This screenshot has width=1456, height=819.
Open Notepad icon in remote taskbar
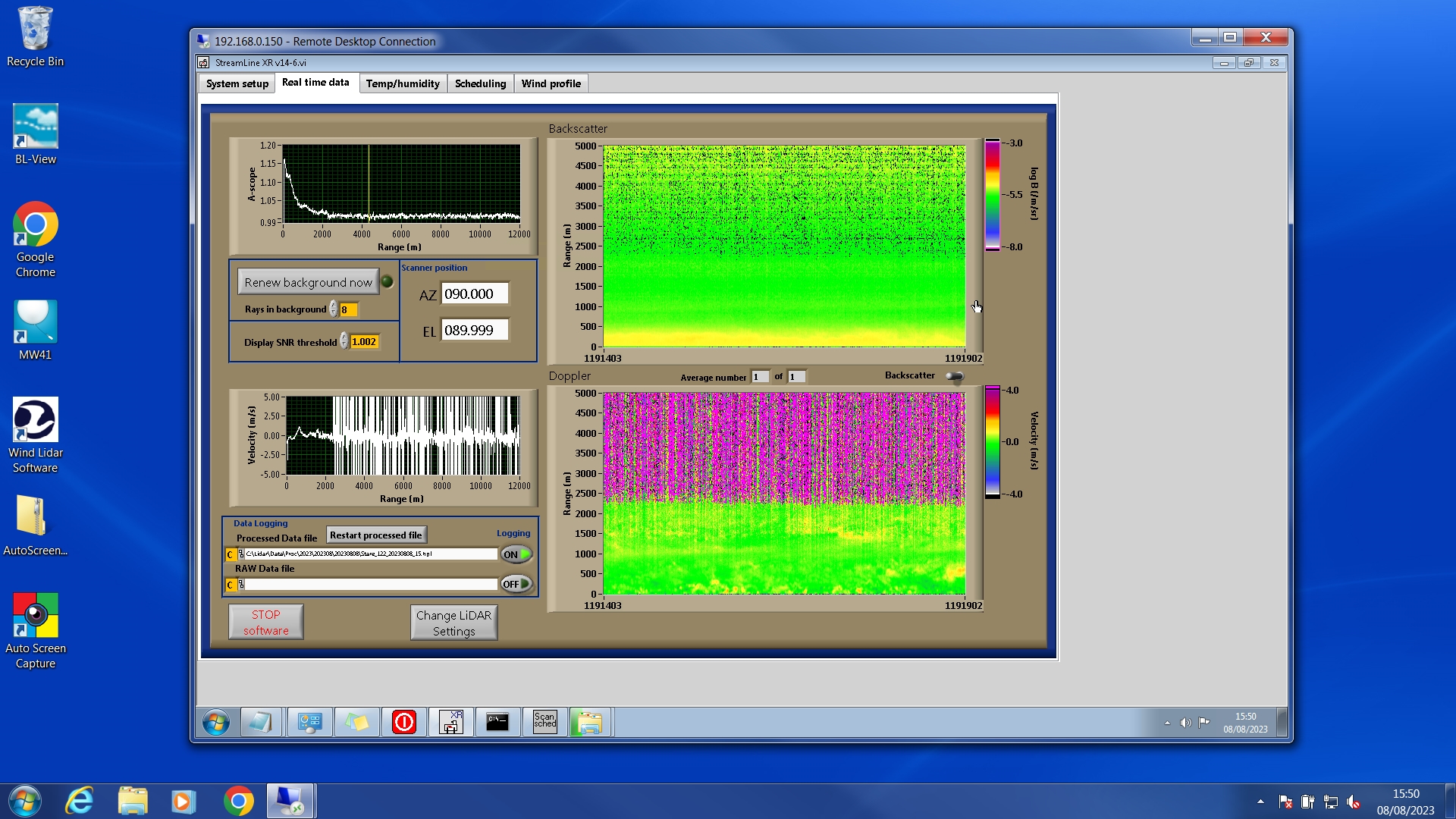262,722
